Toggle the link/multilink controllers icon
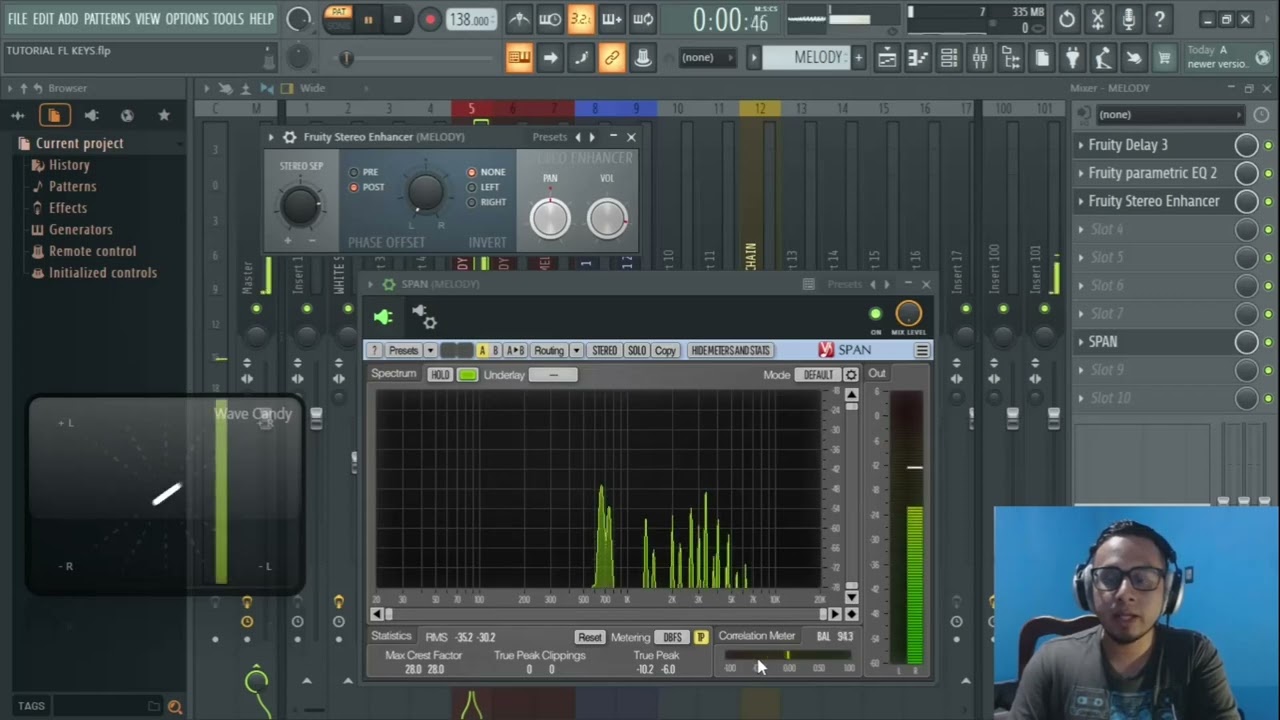 (x=612, y=58)
